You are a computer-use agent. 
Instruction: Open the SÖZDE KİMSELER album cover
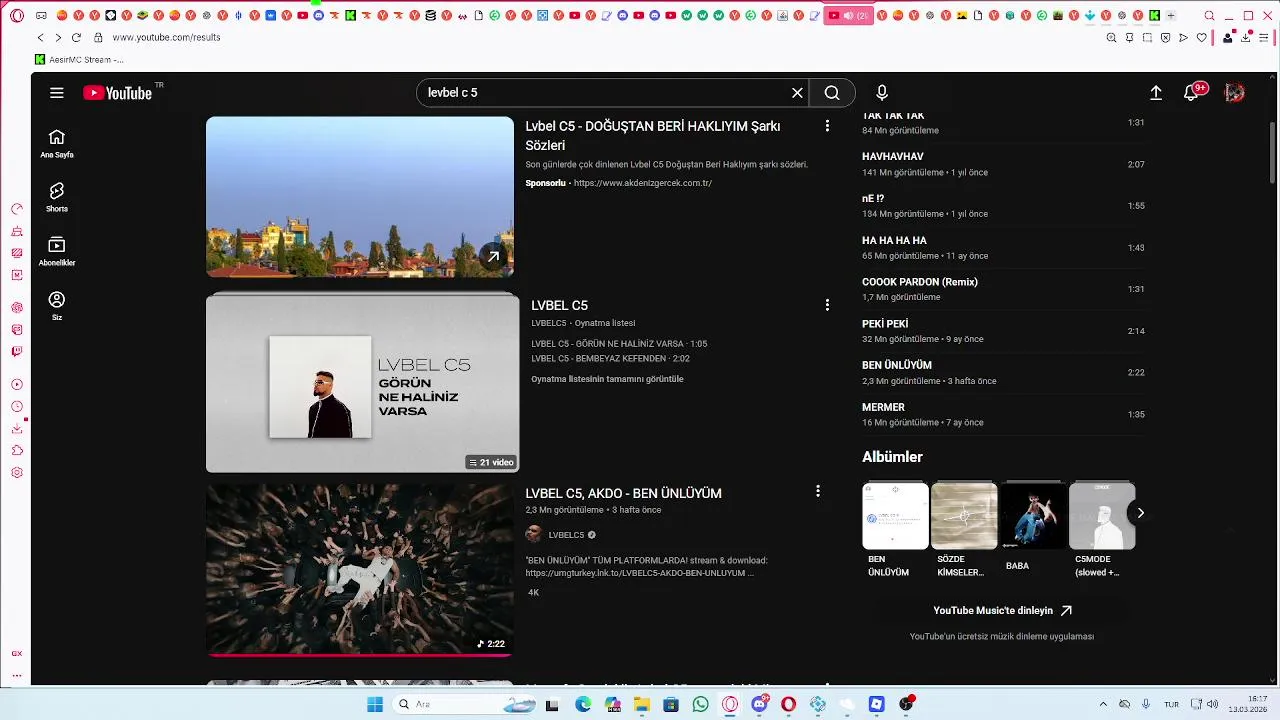[x=964, y=516]
